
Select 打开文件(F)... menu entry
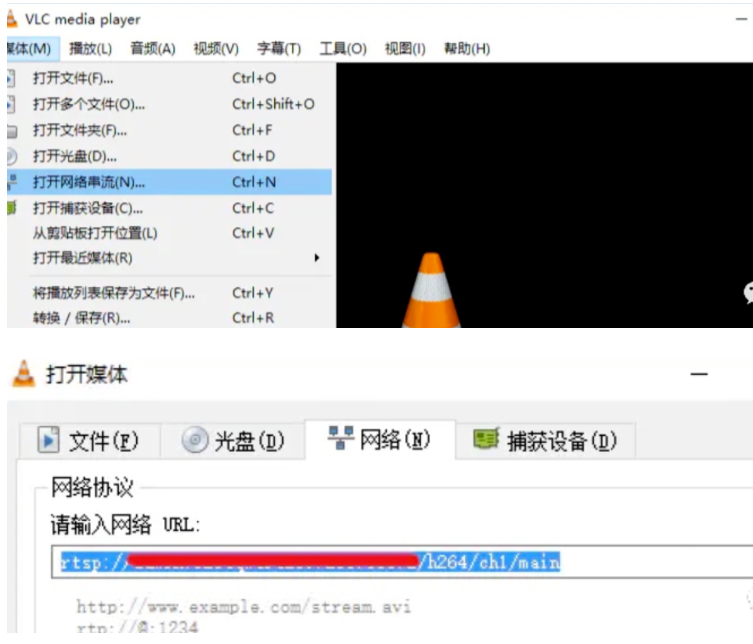point(73,78)
